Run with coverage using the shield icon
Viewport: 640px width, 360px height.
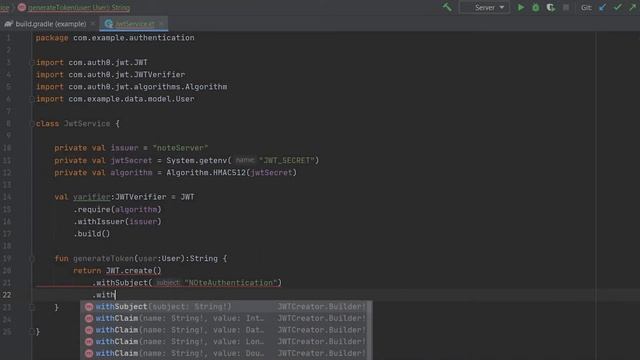click(x=551, y=7)
